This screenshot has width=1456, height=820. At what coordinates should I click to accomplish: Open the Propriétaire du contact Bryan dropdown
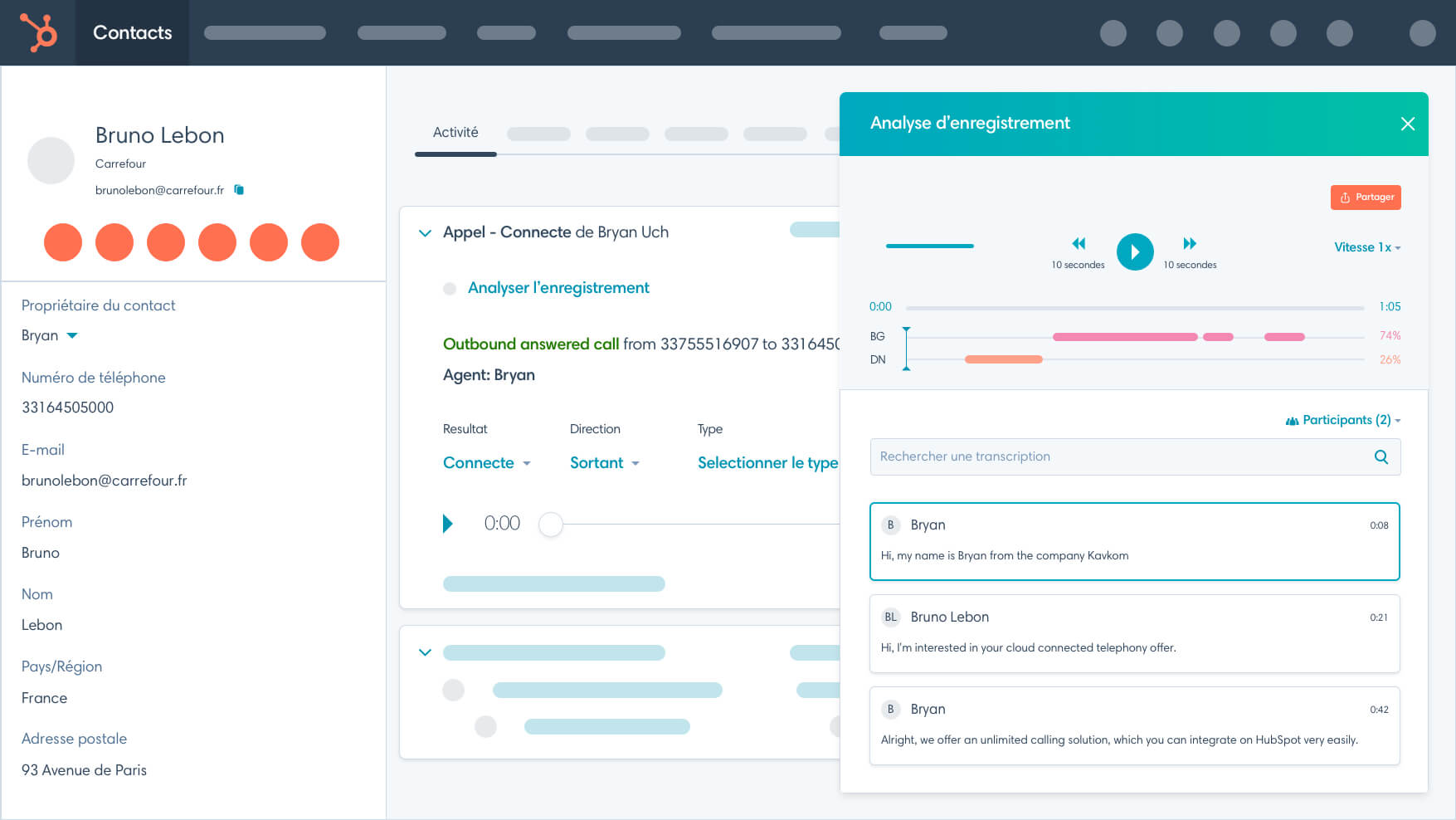click(50, 335)
